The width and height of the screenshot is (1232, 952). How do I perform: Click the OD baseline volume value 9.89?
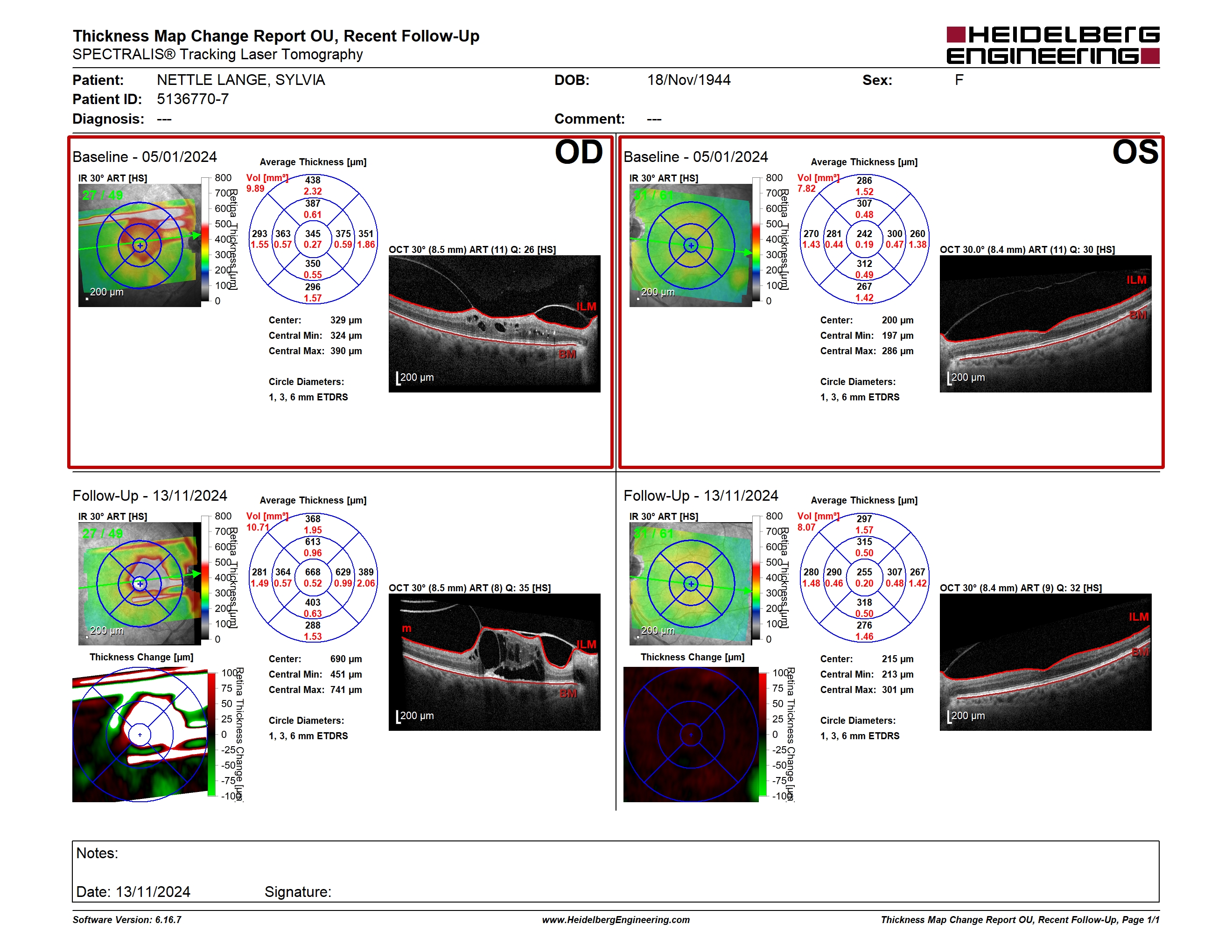(256, 189)
